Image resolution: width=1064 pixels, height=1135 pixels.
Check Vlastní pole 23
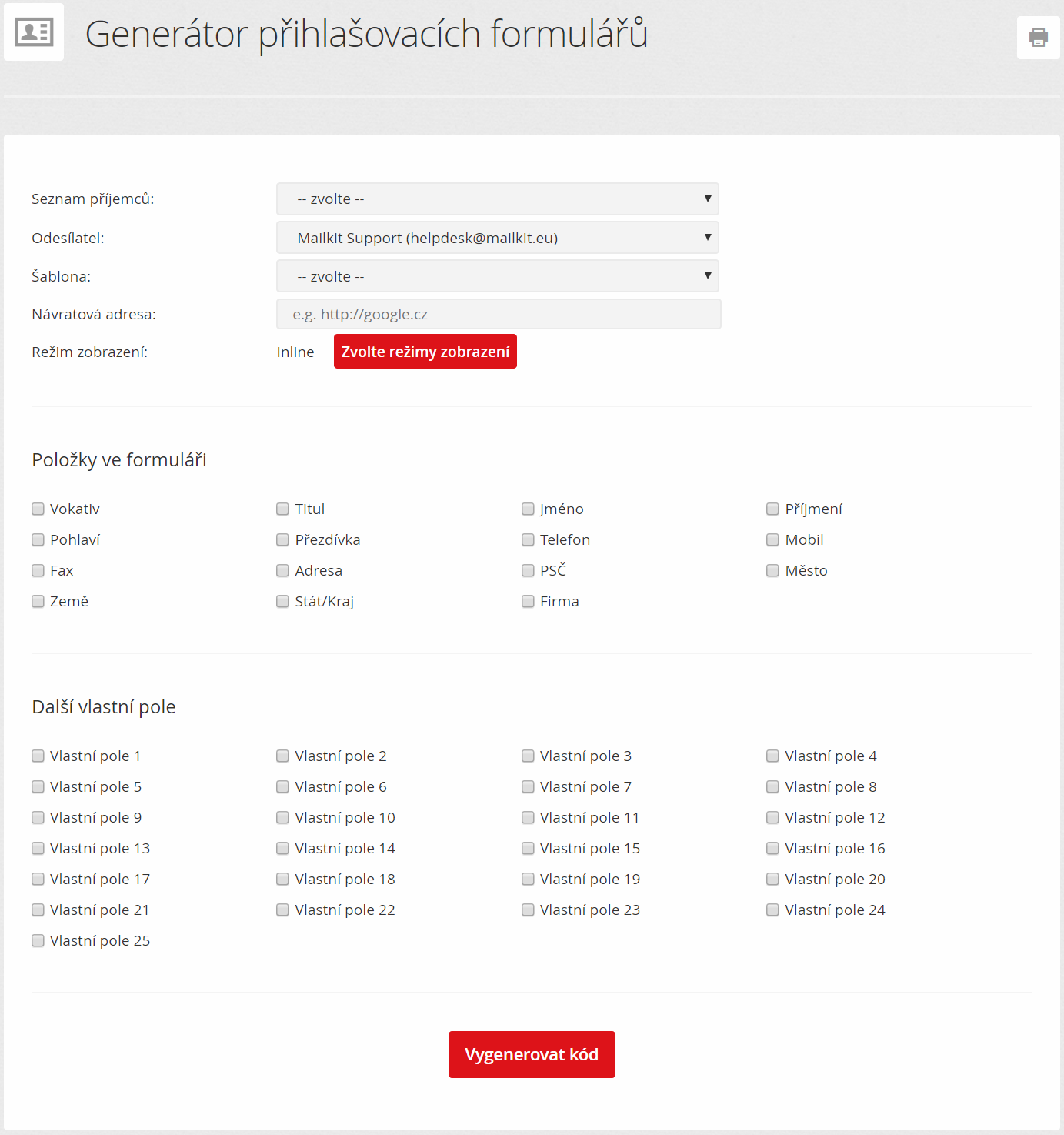[528, 910]
